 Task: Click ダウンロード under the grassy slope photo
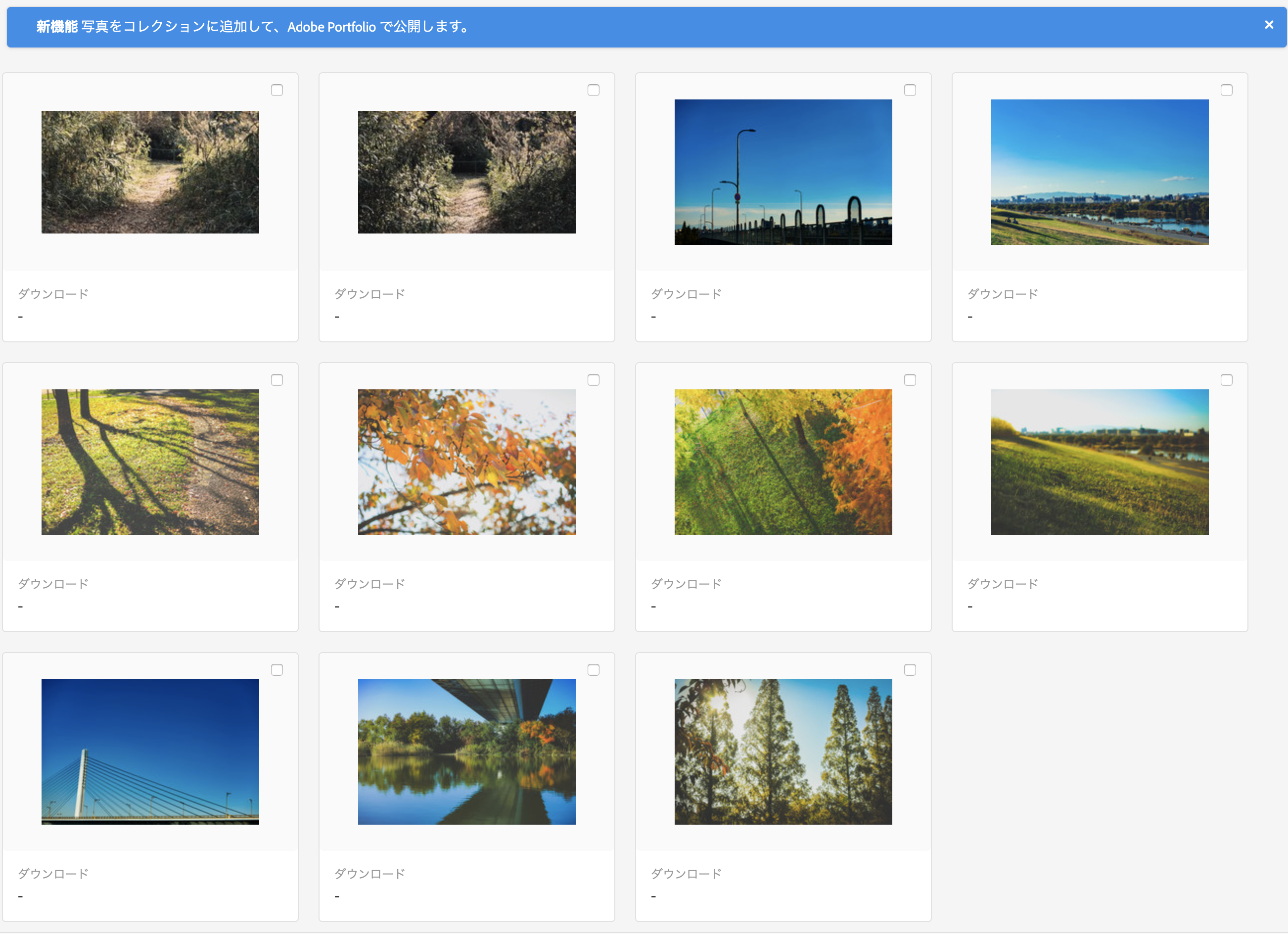(x=1003, y=583)
